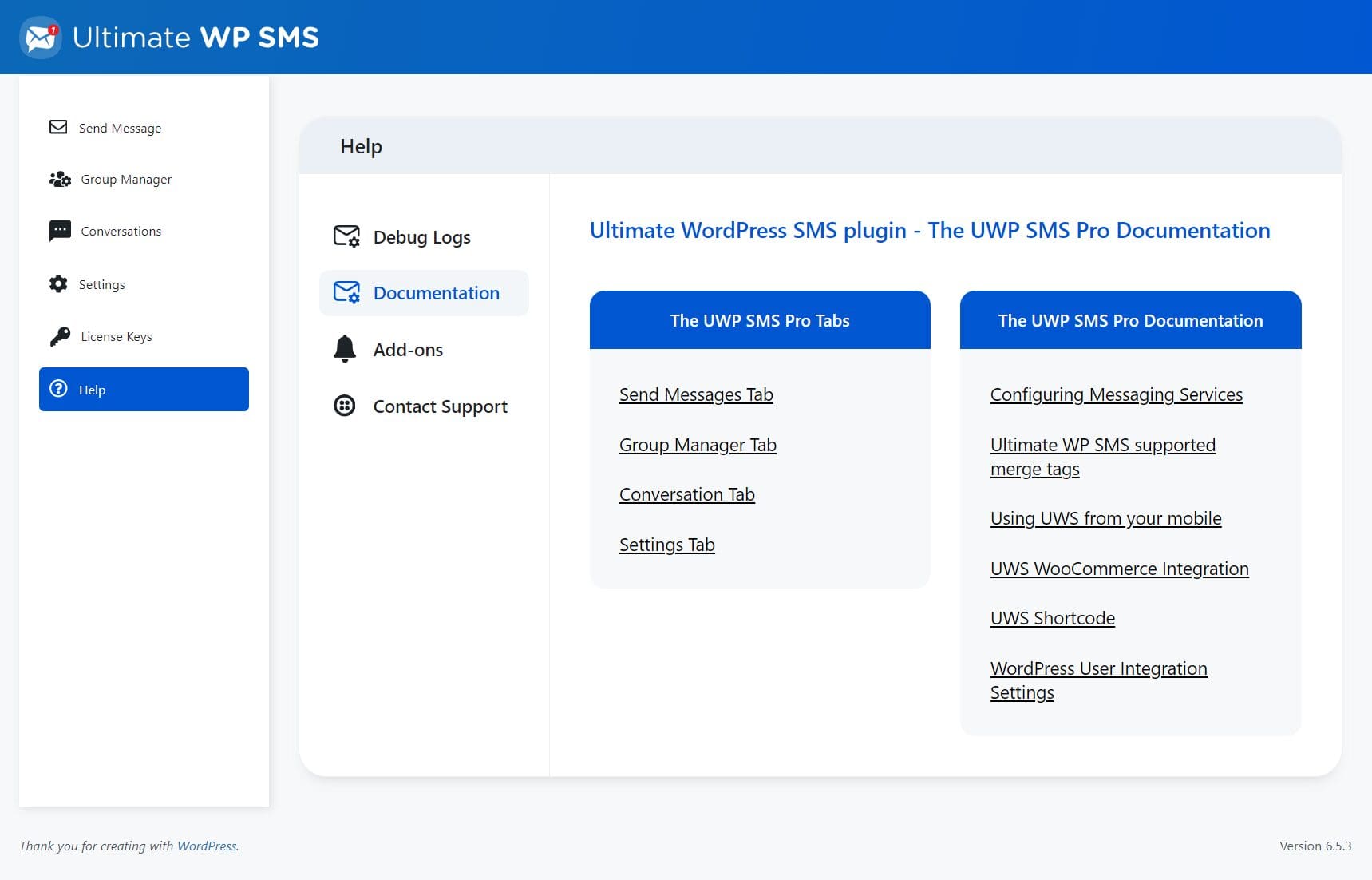Click The UWP SMS Pro Tabs card header
Image resolution: width=1372 pixels, height=880 pixels.
pyautogui.click(x=760, y=320)
